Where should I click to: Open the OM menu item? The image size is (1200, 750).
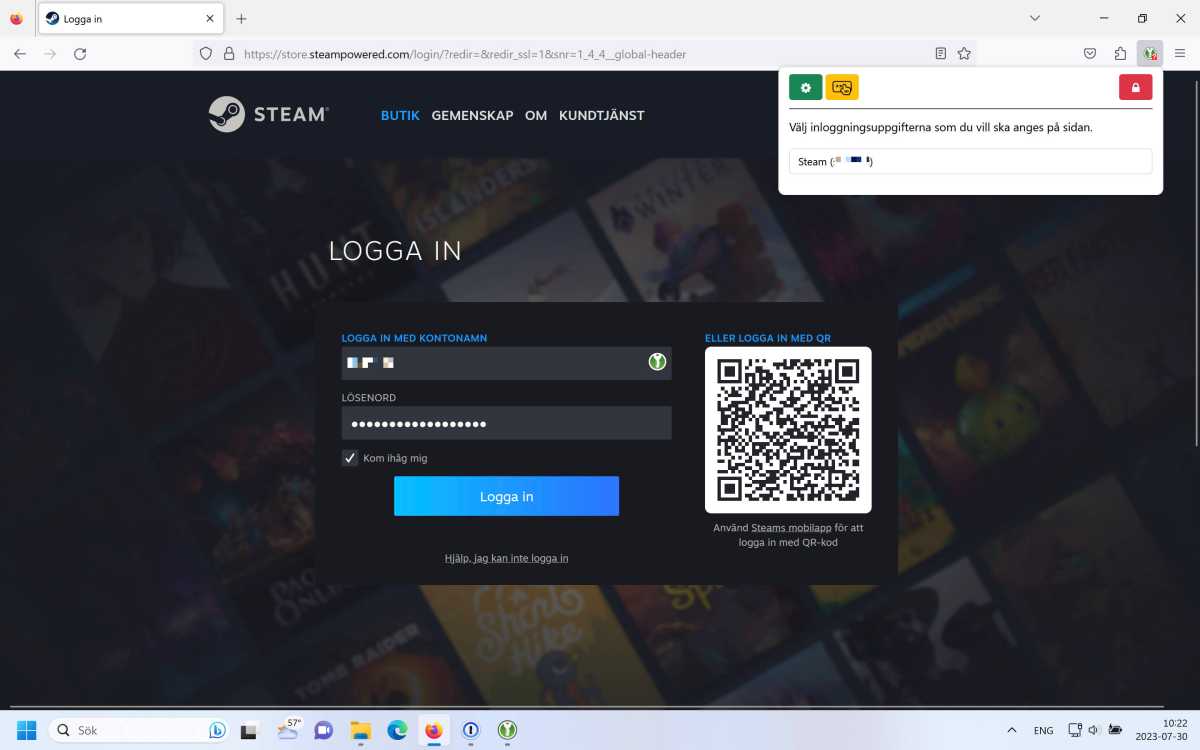pos(536,115)
